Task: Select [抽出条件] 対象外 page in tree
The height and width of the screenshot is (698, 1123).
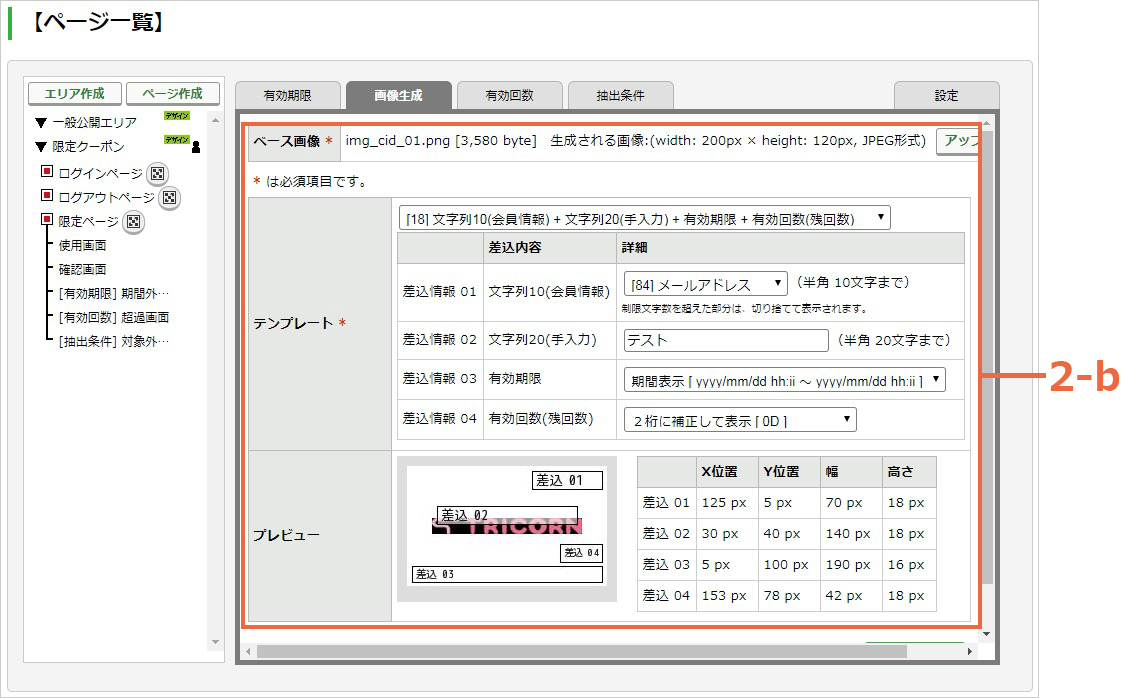Action: (114, 341)
